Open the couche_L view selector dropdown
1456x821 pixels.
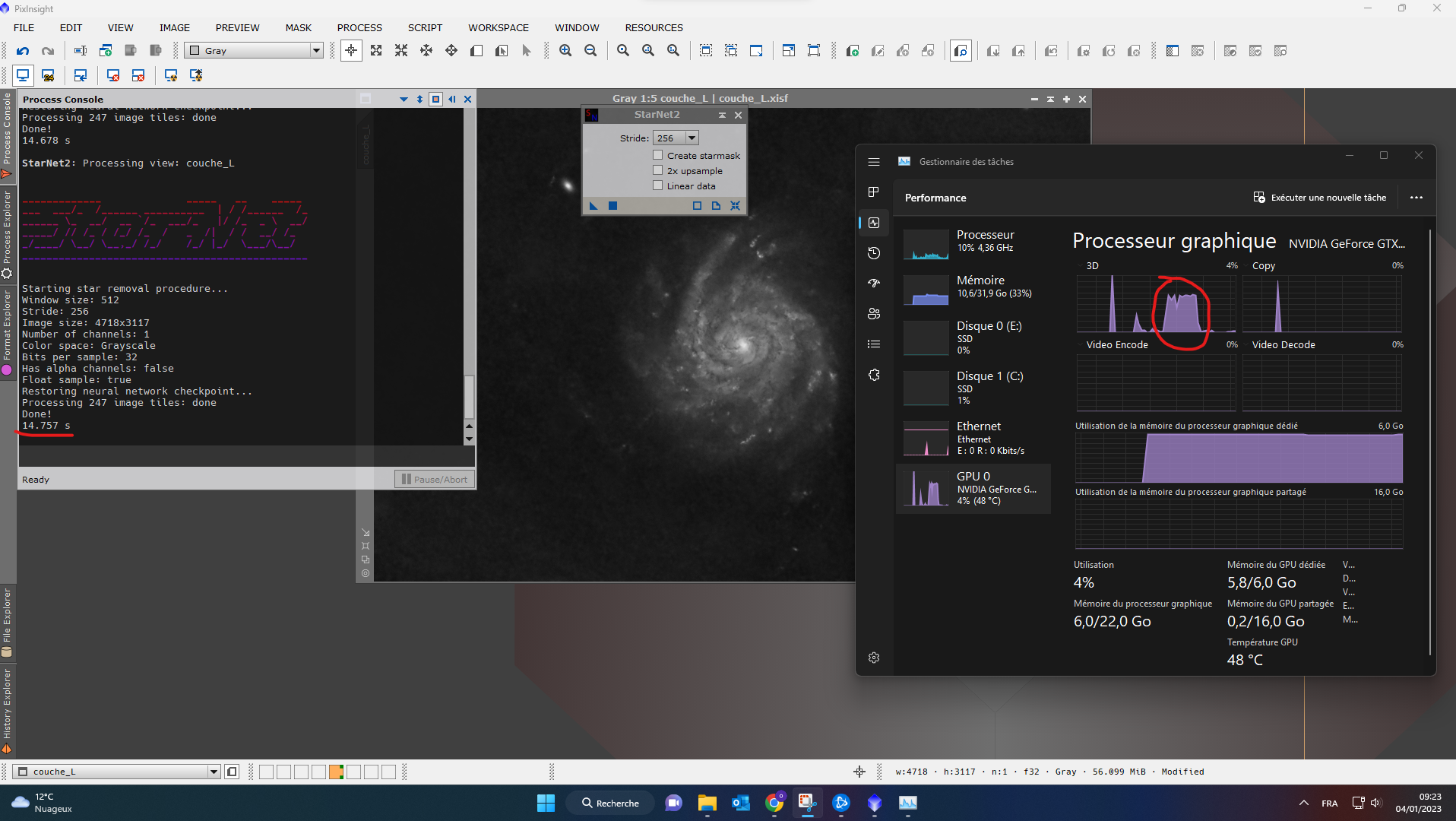click(118, 772)
